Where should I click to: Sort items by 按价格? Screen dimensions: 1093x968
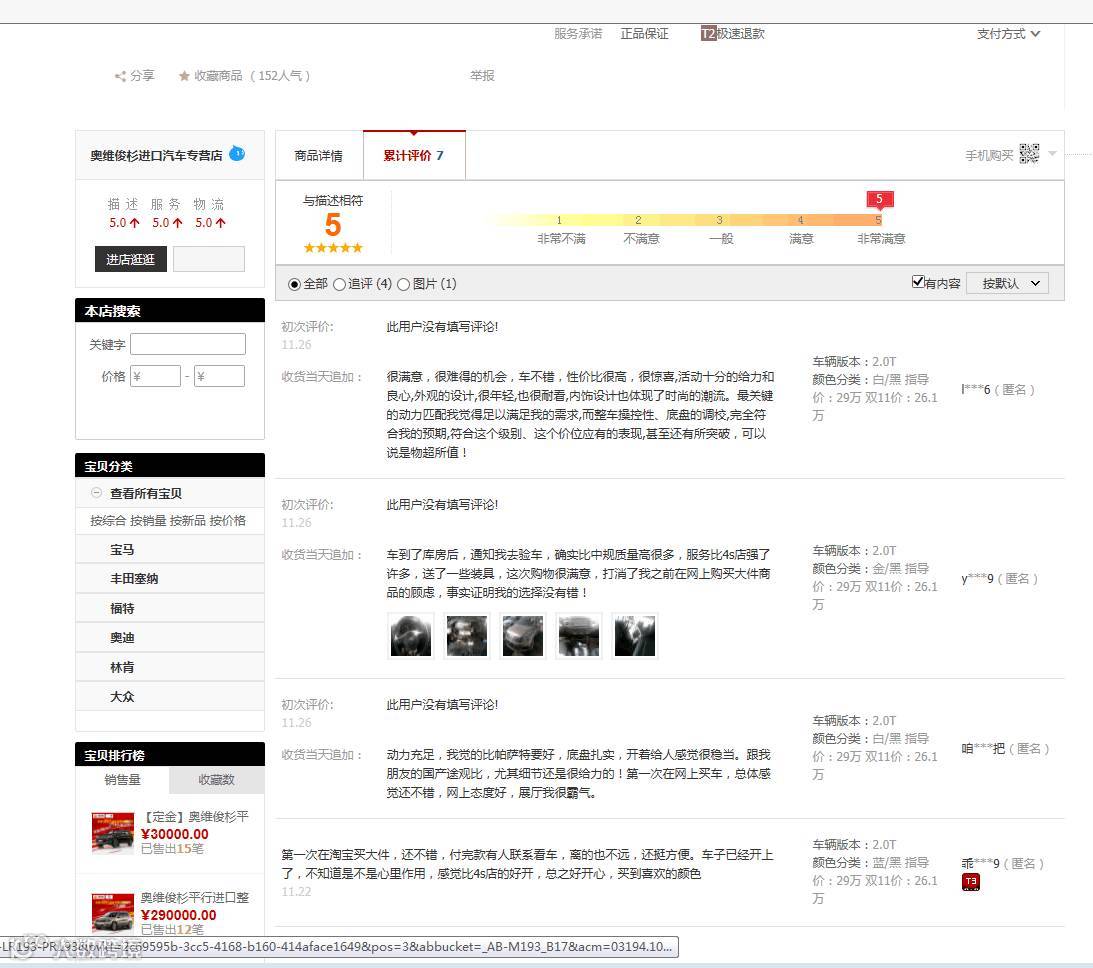point(227,521)
